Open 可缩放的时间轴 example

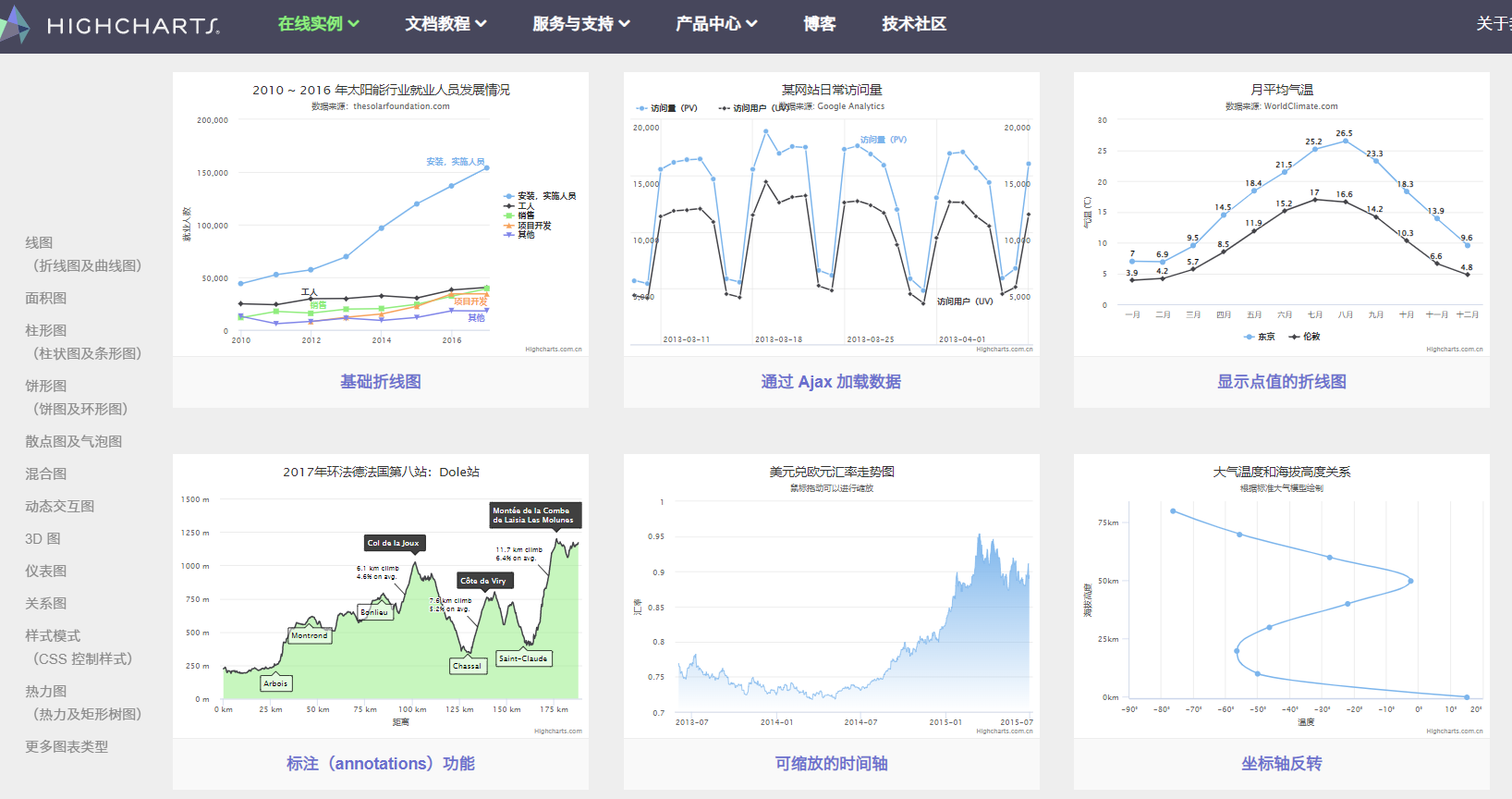(831, 764)
